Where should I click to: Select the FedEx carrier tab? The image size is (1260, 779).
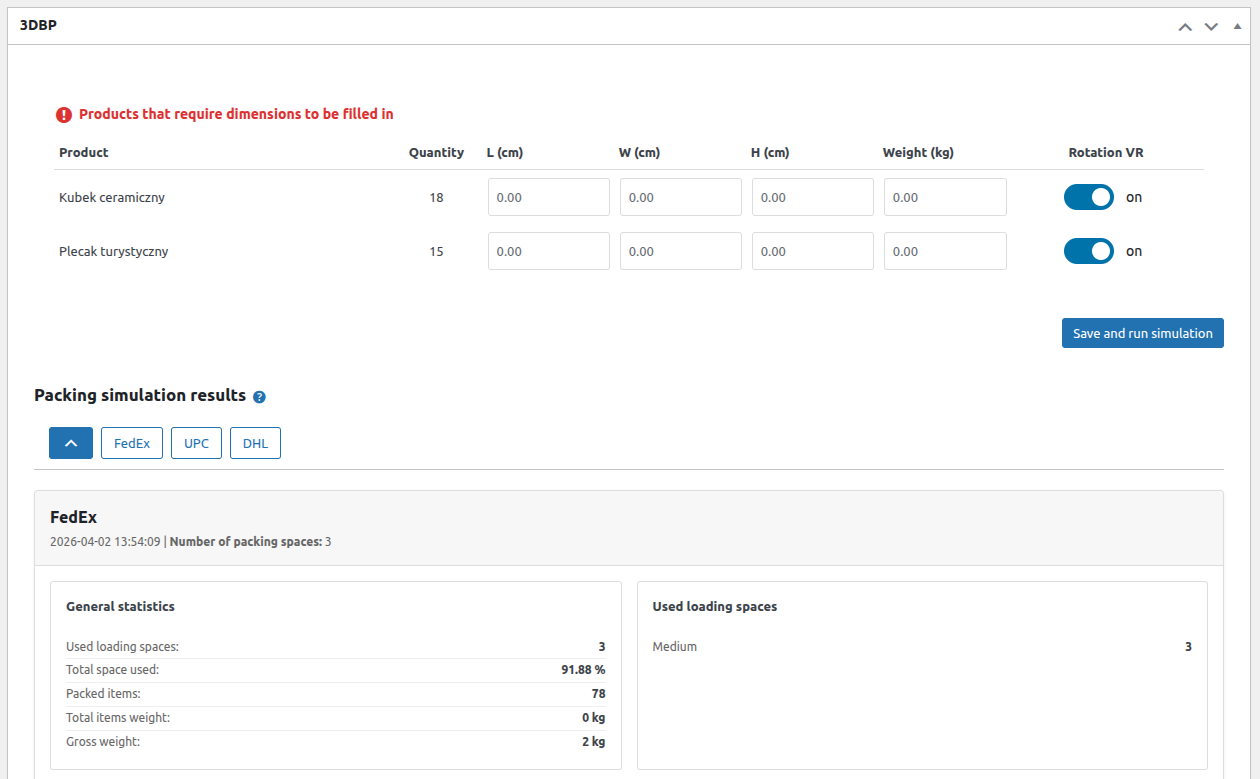[x=131, y=442]
